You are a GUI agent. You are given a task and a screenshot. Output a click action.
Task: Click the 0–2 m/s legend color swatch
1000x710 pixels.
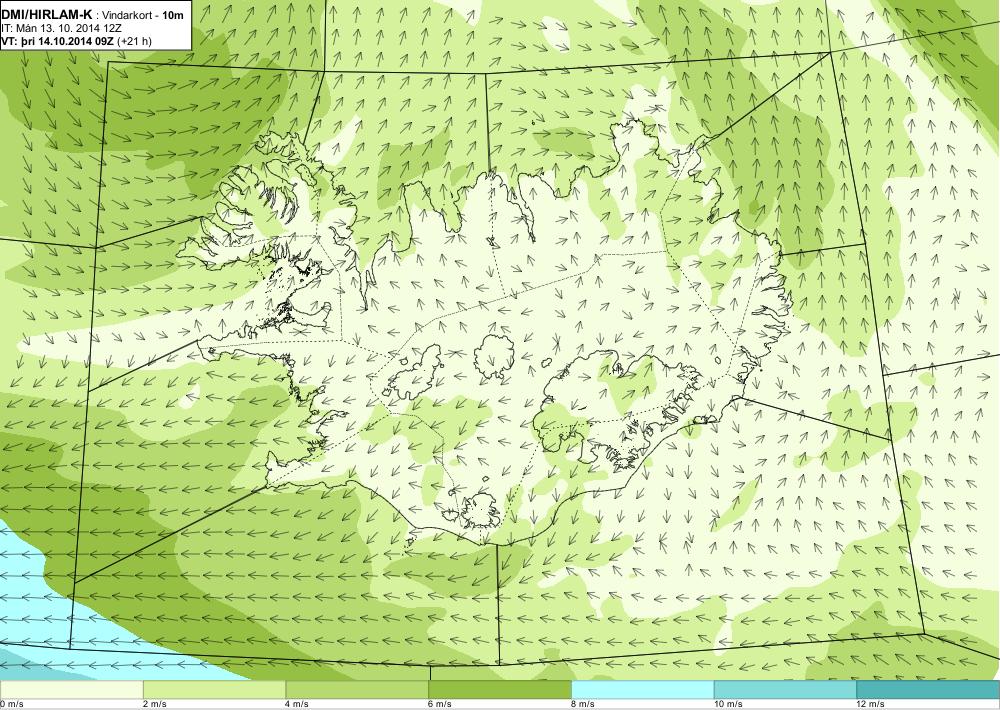[x=71, y=690]
